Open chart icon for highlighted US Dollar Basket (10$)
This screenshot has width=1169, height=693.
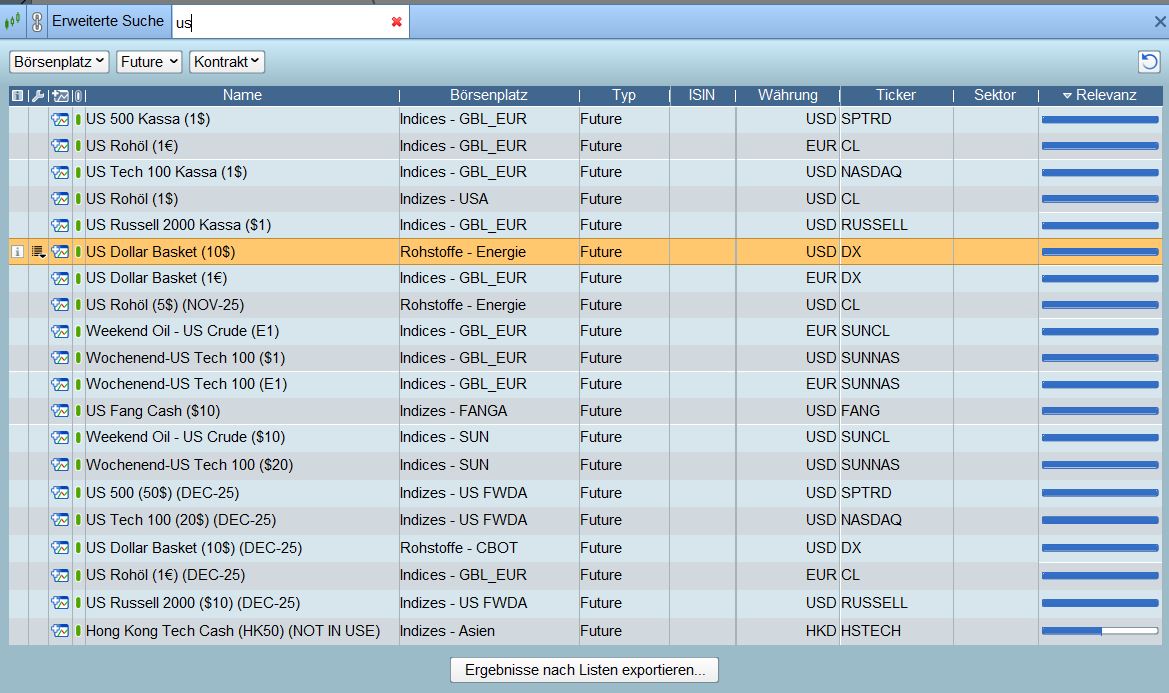(x=60, y=252)
